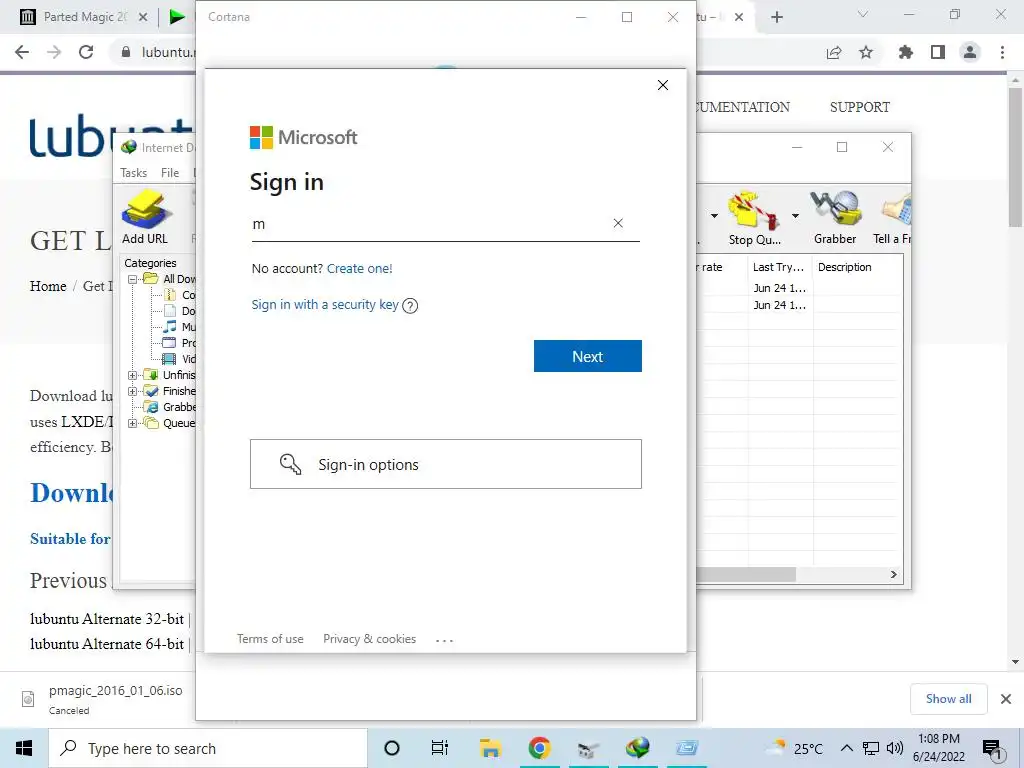
Task: Open Stop Queue dropdown arrow
Action: (x=795, y=216)
